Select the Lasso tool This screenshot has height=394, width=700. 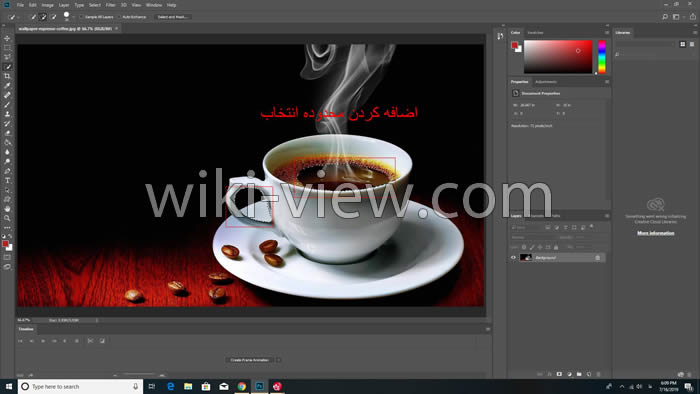point(7,57)
